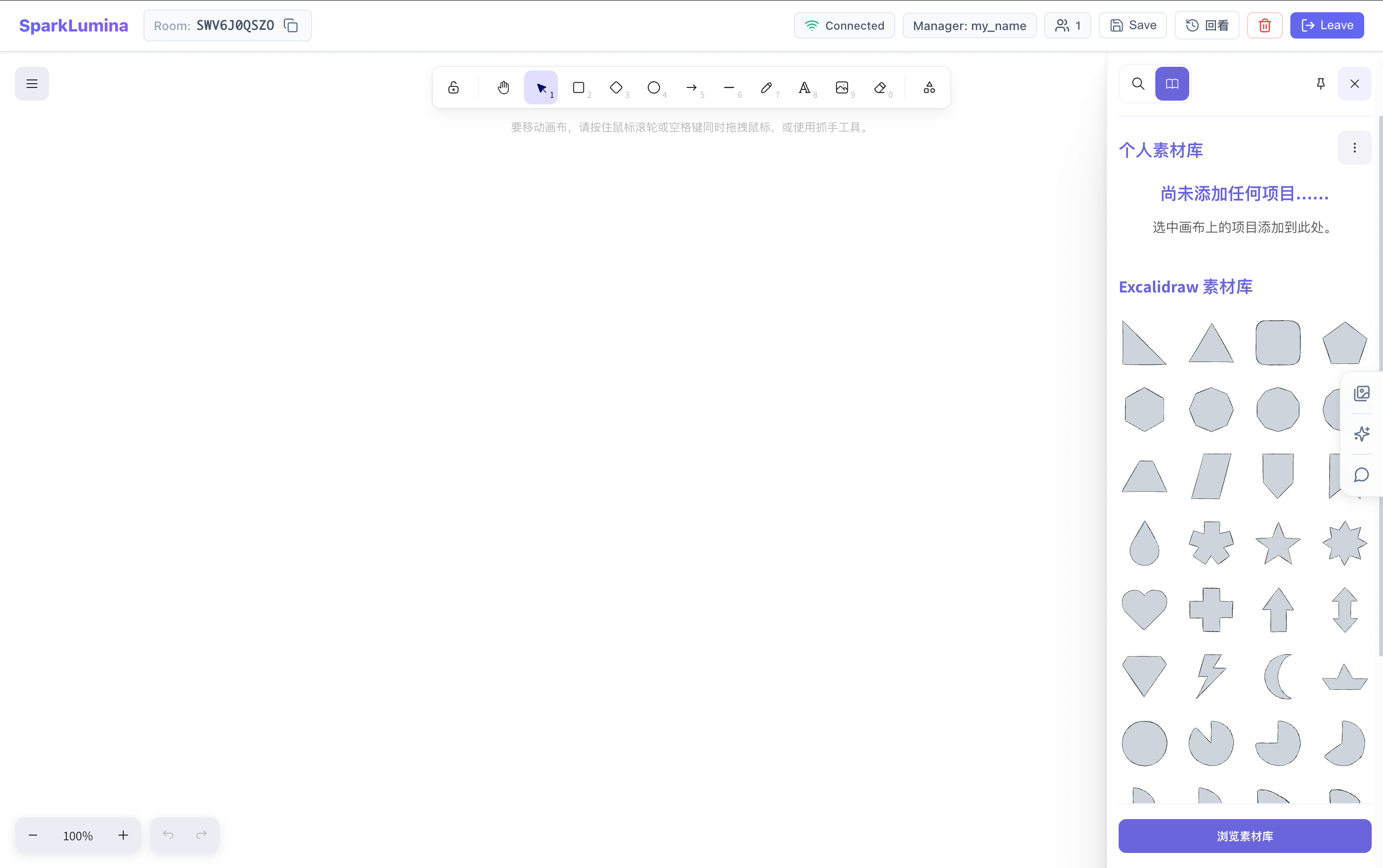Image resolution: width=1383 pixels, height=868 pixels.
Task: Reset zoom via the 100% indicator
Action: [78, 836]
